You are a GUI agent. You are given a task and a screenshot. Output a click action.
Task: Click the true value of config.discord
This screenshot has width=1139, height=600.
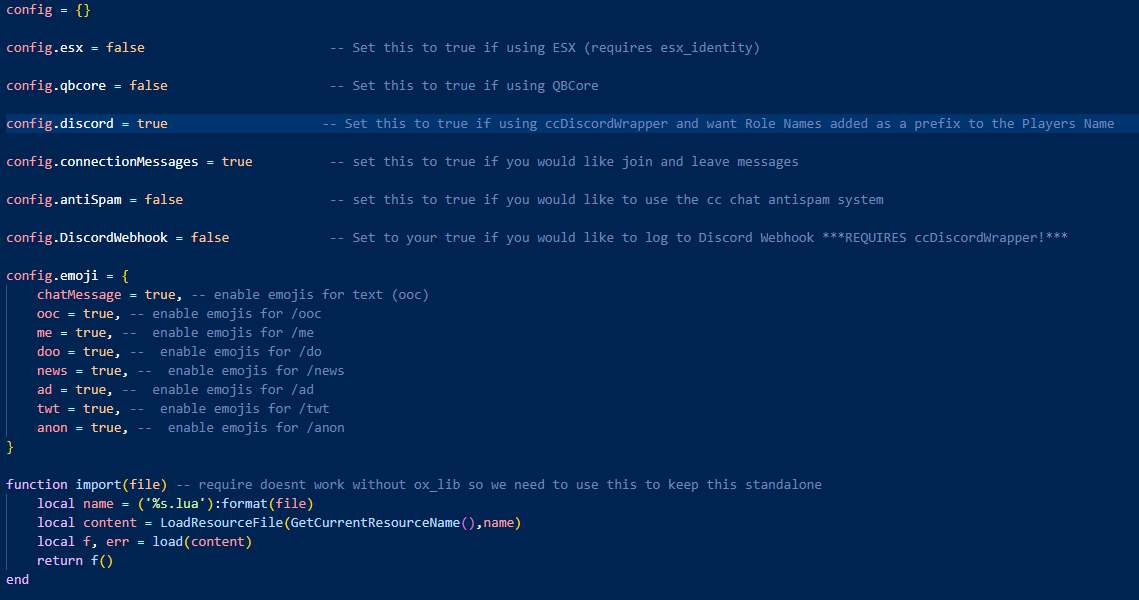click(x=152, y=124)
